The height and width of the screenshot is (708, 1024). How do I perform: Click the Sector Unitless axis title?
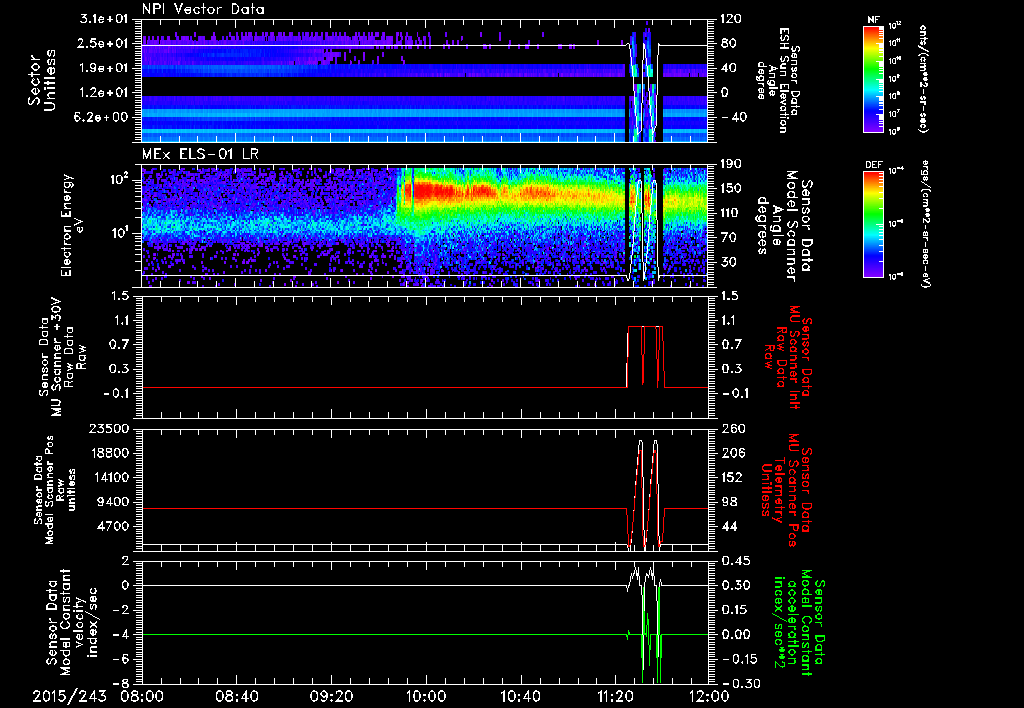42,80
